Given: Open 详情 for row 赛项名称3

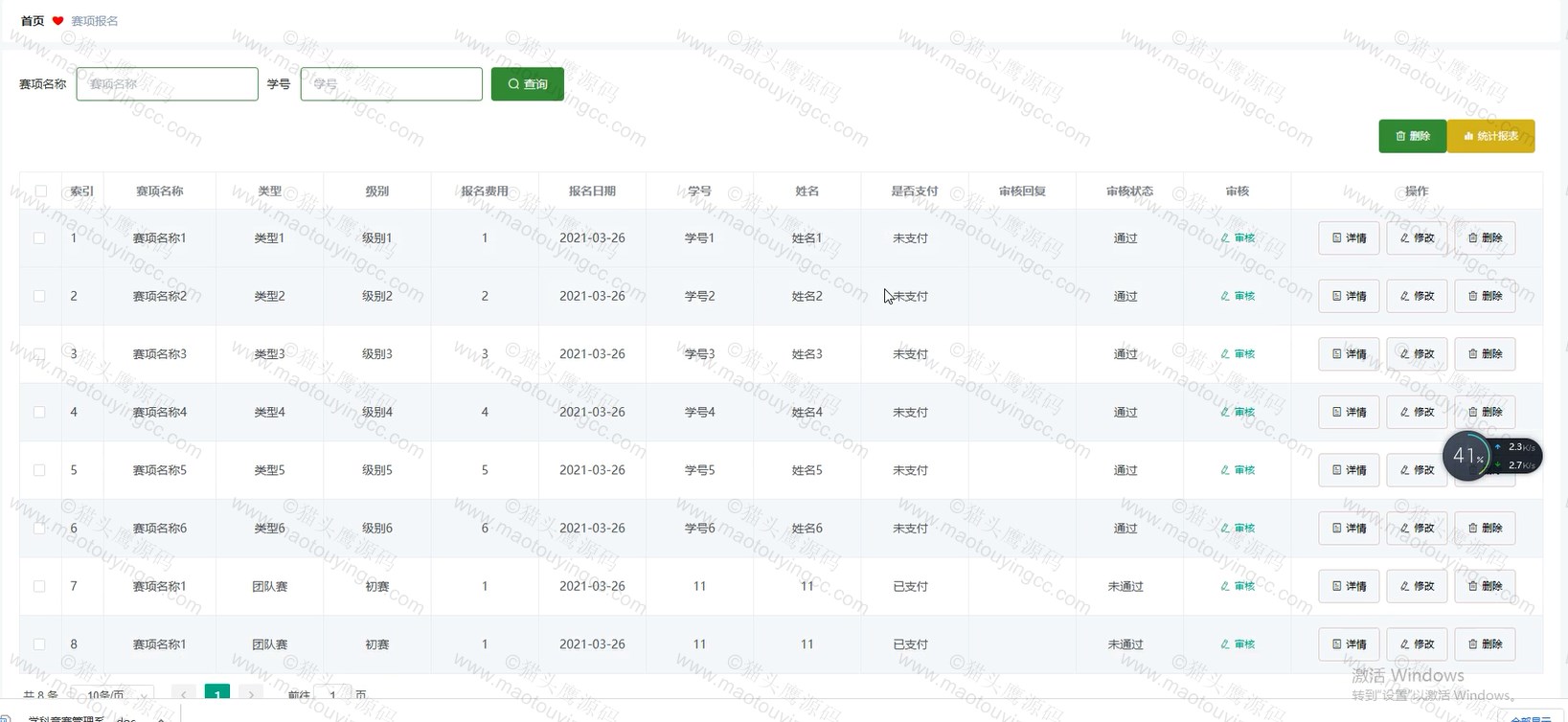Looking at the screenshot, I should click(x=1349, y=354).
